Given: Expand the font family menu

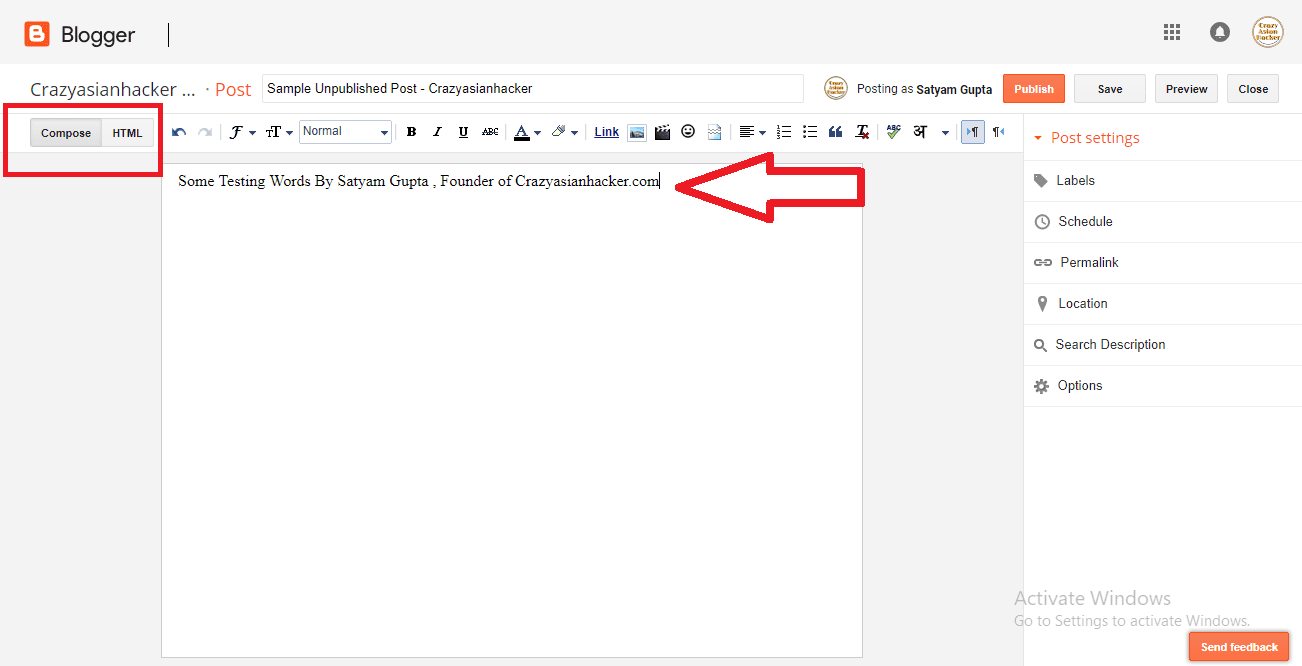Looking at the screenshot, I should [243, 131].
